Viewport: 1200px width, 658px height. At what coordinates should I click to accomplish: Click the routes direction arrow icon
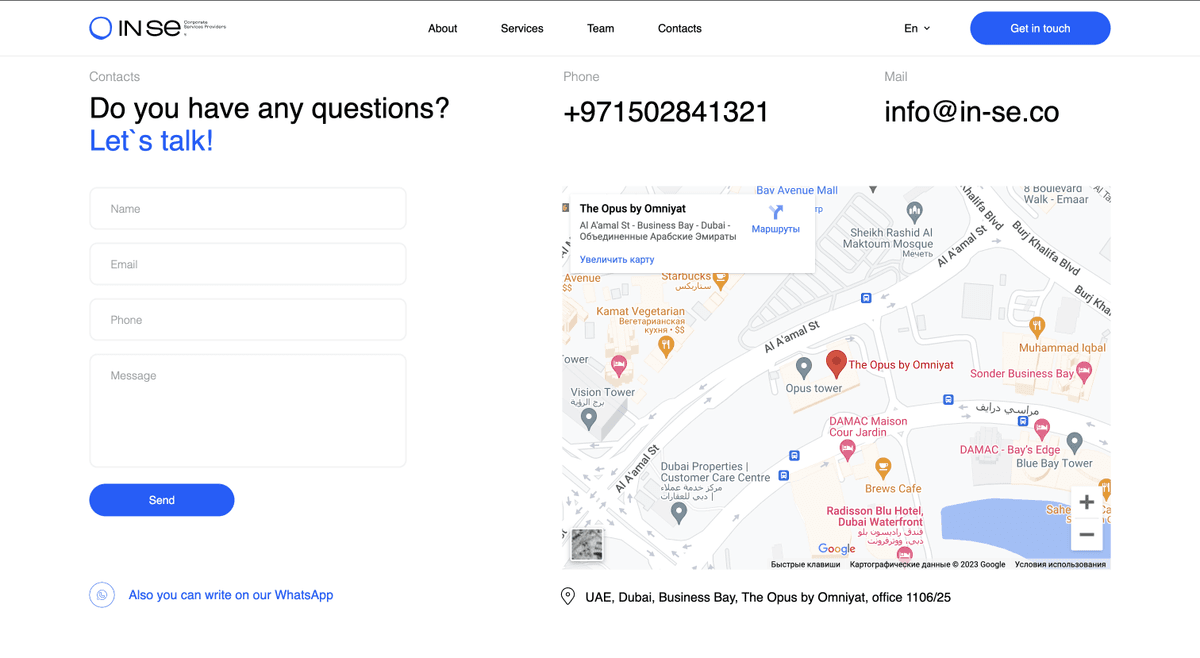(x=775, y=212)
